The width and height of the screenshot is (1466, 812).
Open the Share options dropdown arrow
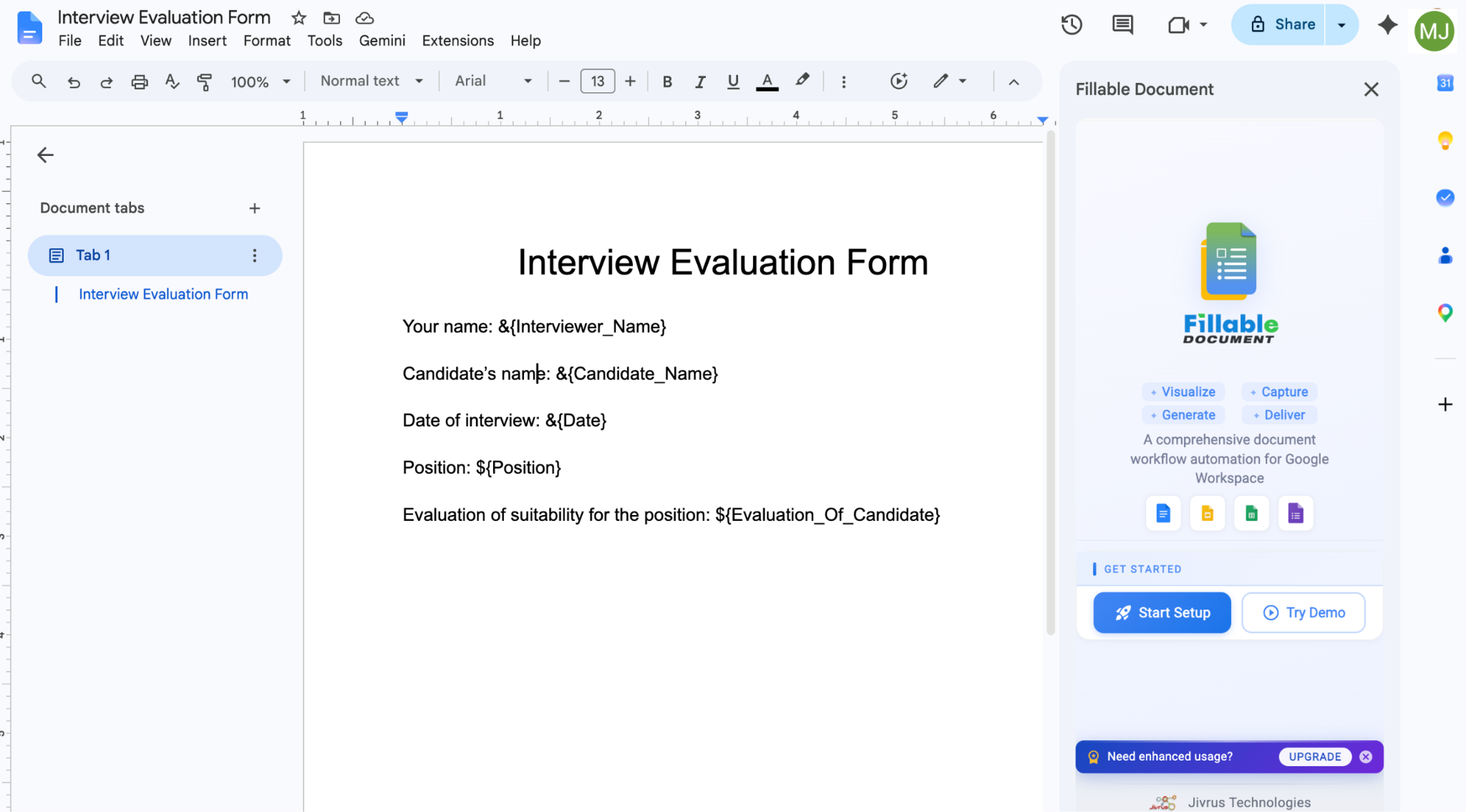coord(1341,25)
